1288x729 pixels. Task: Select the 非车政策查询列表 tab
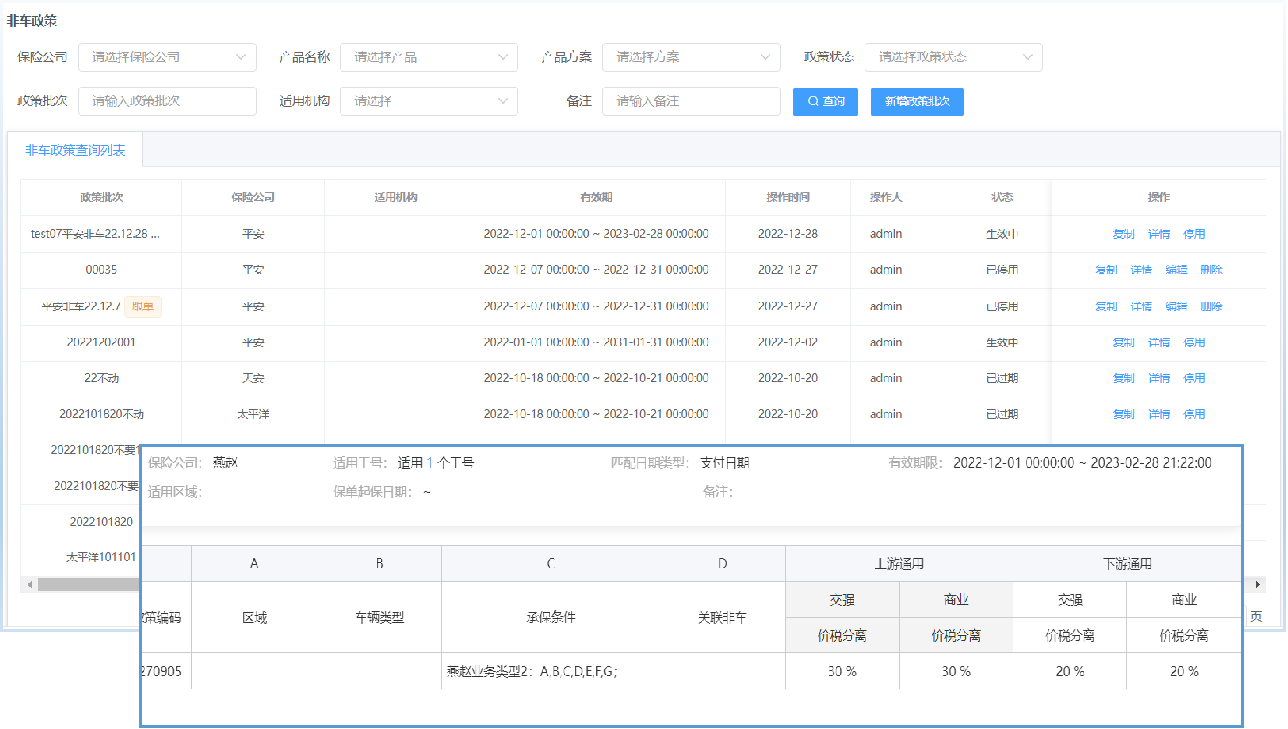[x=75, y=150]
